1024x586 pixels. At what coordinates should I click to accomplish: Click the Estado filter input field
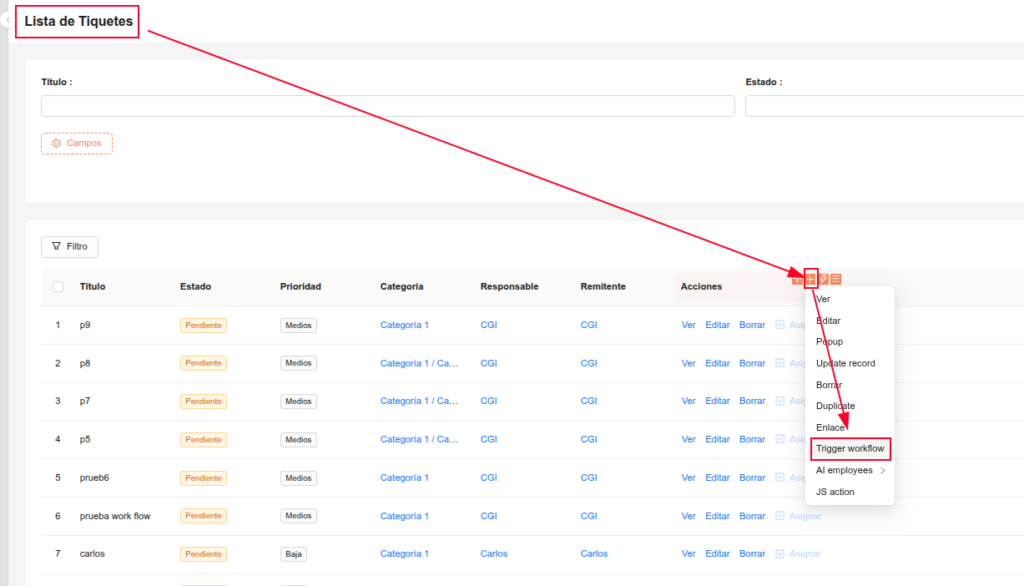(x=884, y=106)
